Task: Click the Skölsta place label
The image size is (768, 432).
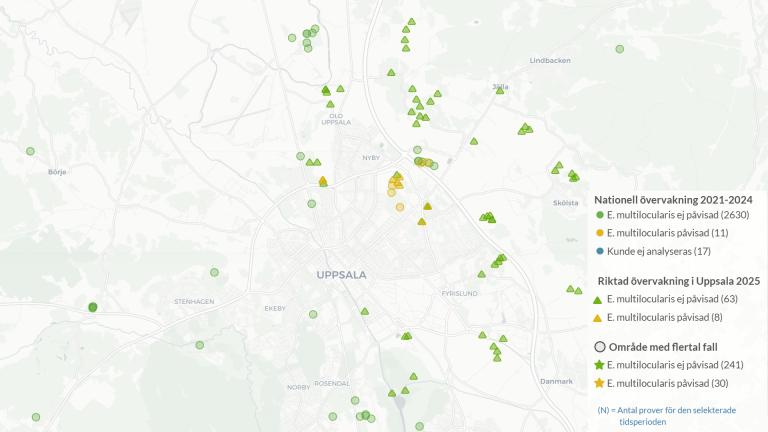Action: (x=565, y=202)
